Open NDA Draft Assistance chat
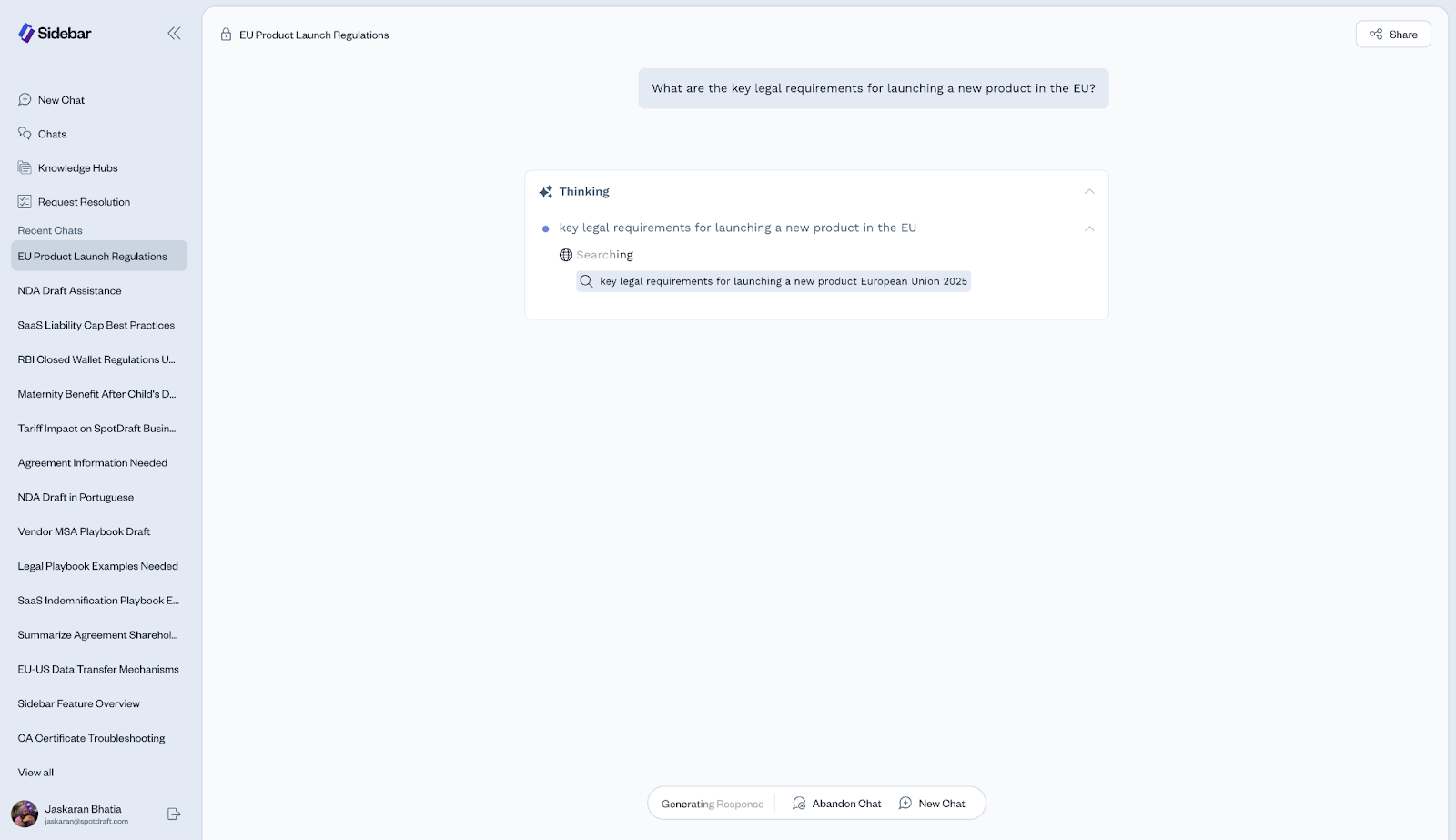The image size is (1456, 840). pyautogui.click(x=69, y=291)
